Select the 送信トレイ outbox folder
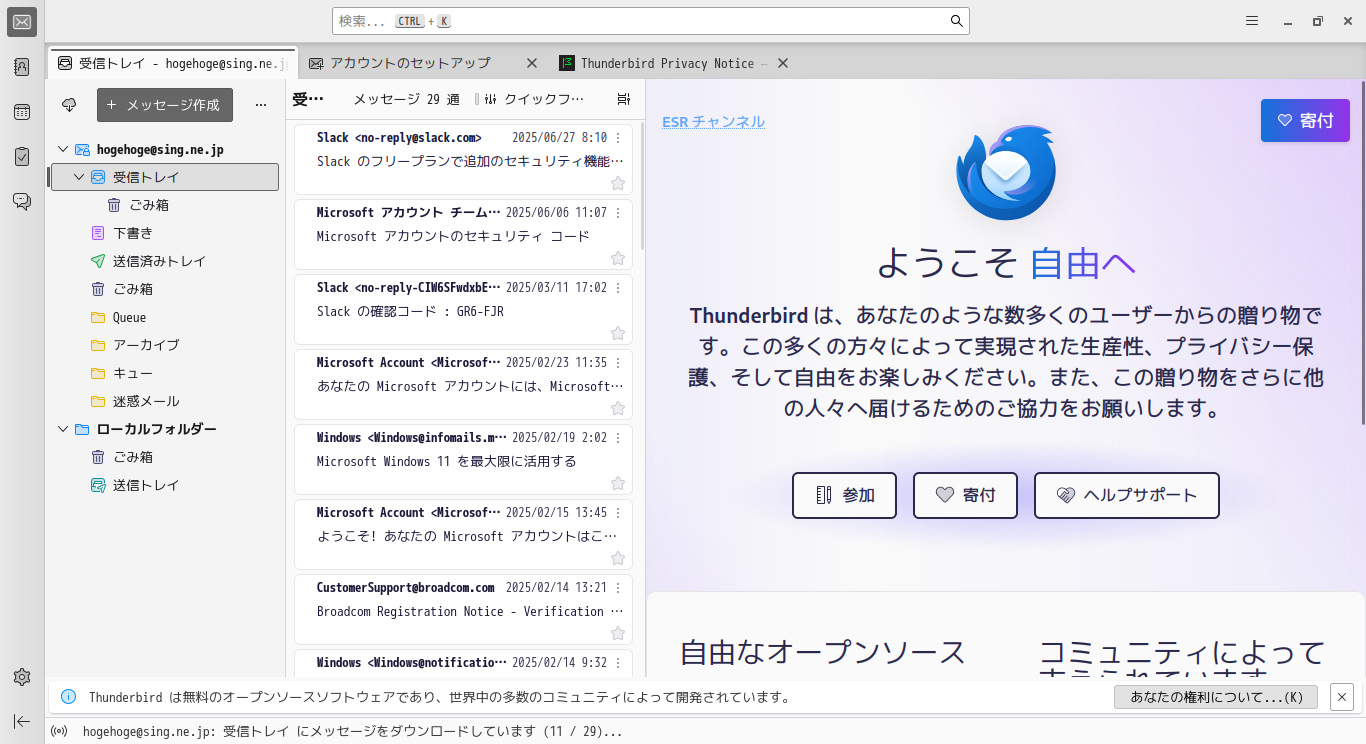 tap(164, 485)
